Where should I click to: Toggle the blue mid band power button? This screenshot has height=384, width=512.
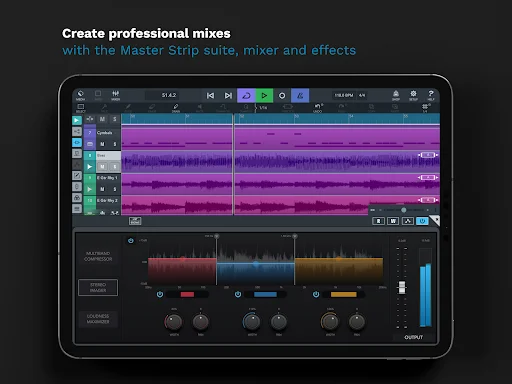[x=238, y=294]
